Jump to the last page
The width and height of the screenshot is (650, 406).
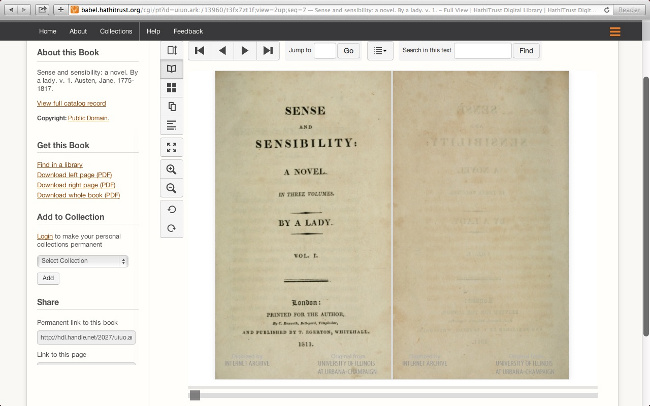click(268, 50)
